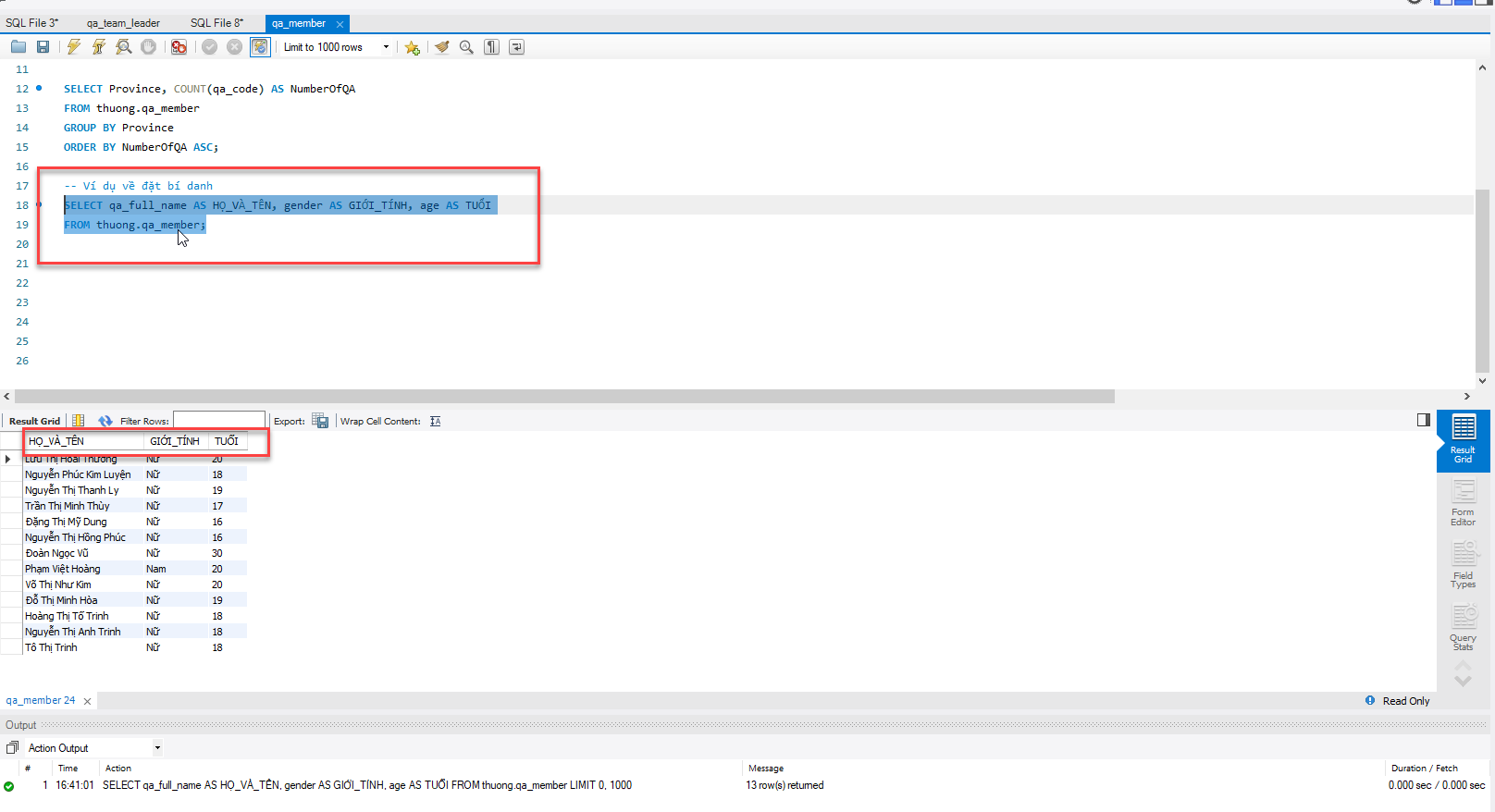Viewport: 1495px width, 812px height.
Task: Click the horizontal scrollbar right arrow
Action: point(1467,397)
